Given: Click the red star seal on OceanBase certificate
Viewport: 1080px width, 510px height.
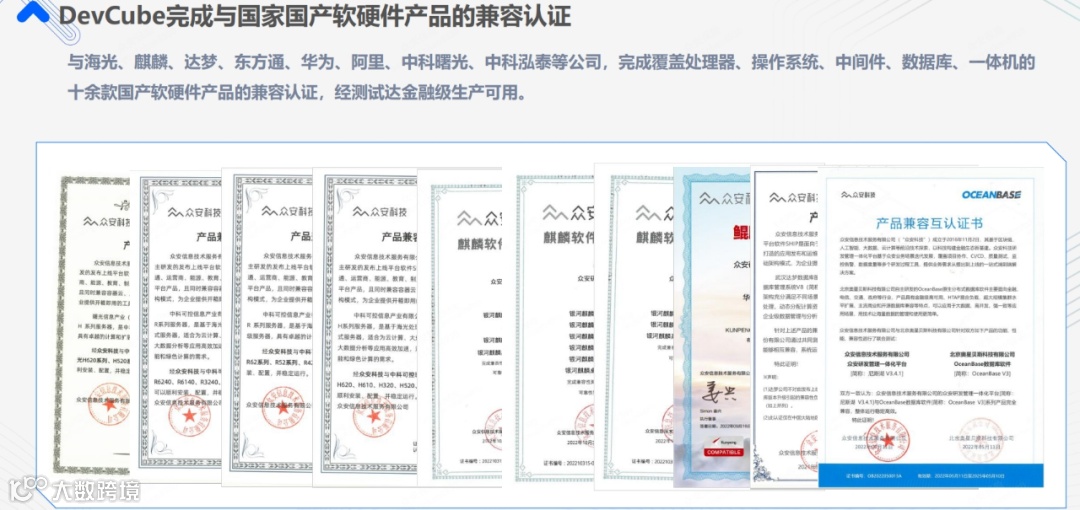Looking at the screenshot, I should pyautogui.click(x=888, y=440).
